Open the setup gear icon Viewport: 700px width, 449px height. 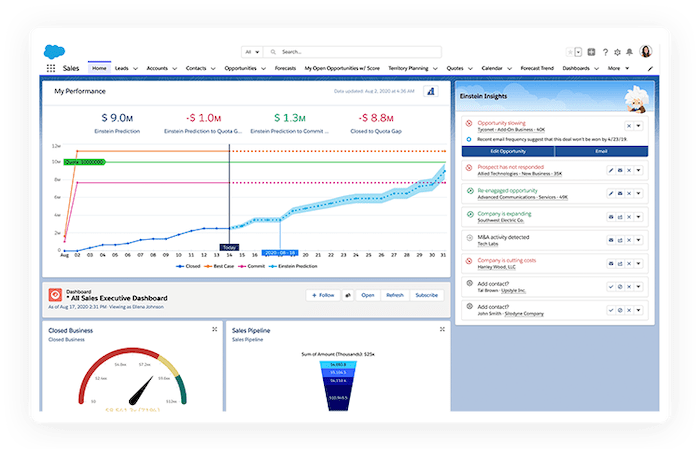(617, 51)
